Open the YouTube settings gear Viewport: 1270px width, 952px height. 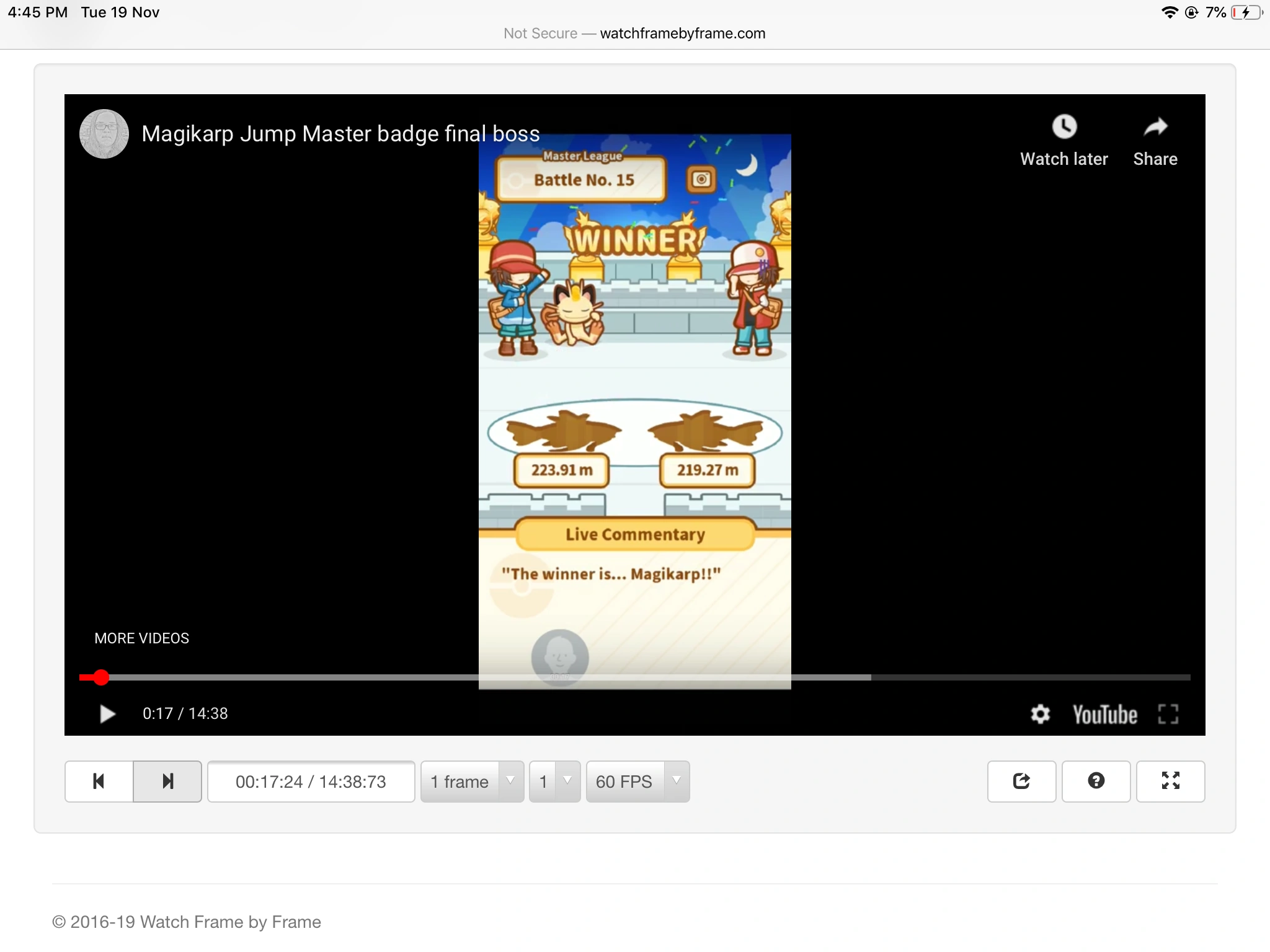[x=1040, y=714]
